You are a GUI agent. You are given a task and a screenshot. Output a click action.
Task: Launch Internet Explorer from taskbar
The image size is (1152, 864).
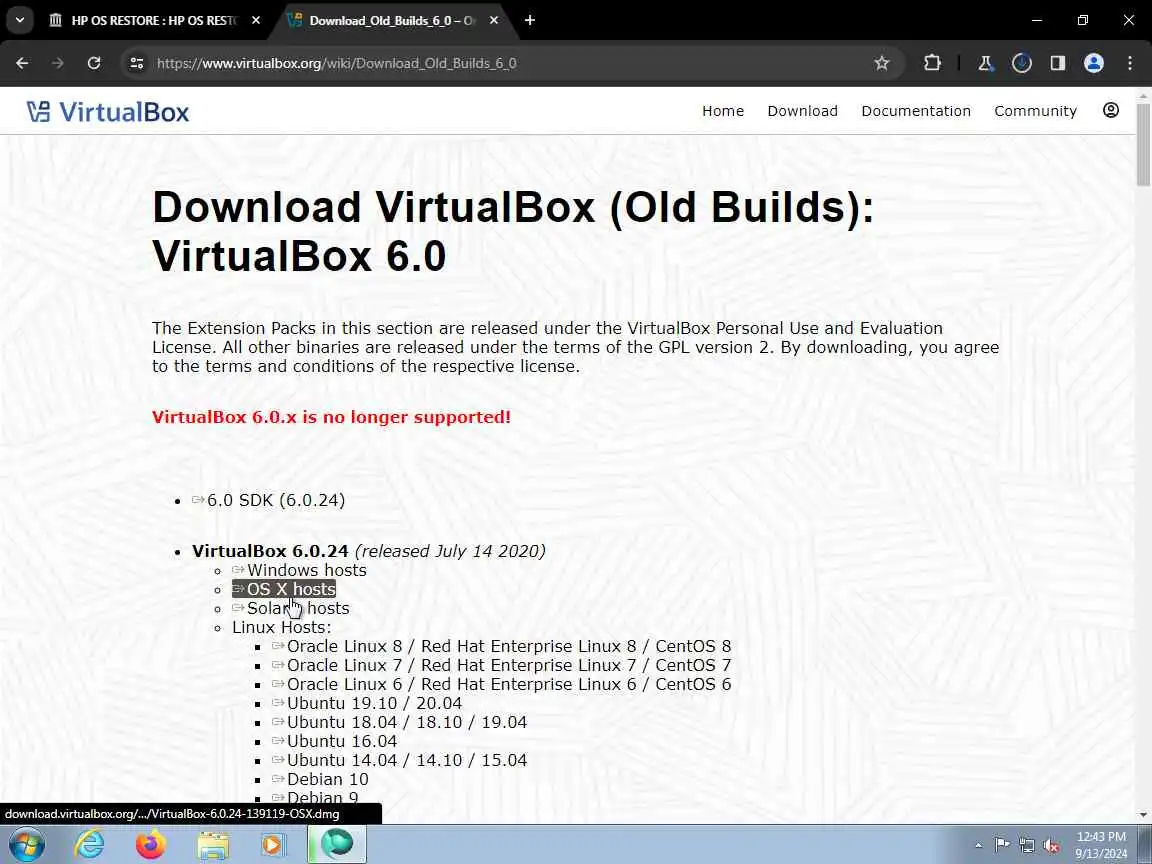[89, 845]
